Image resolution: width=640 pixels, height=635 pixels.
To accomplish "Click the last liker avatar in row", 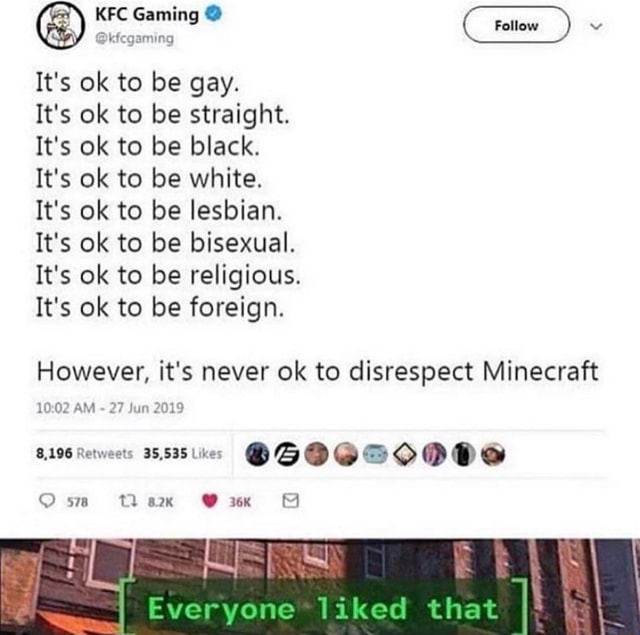I will tap(493, 454).
